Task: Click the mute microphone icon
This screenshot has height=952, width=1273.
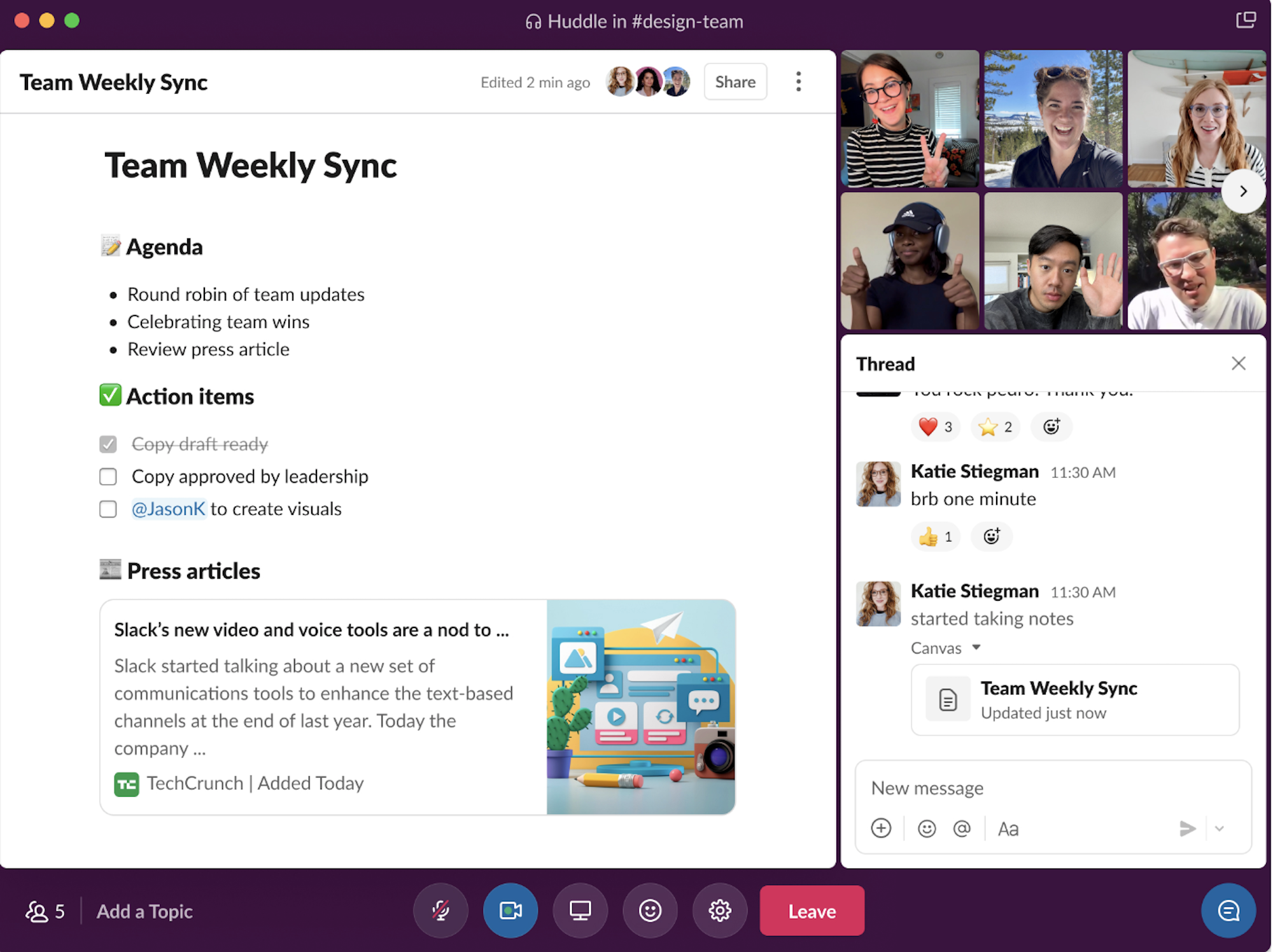Action: coord(441,910)
